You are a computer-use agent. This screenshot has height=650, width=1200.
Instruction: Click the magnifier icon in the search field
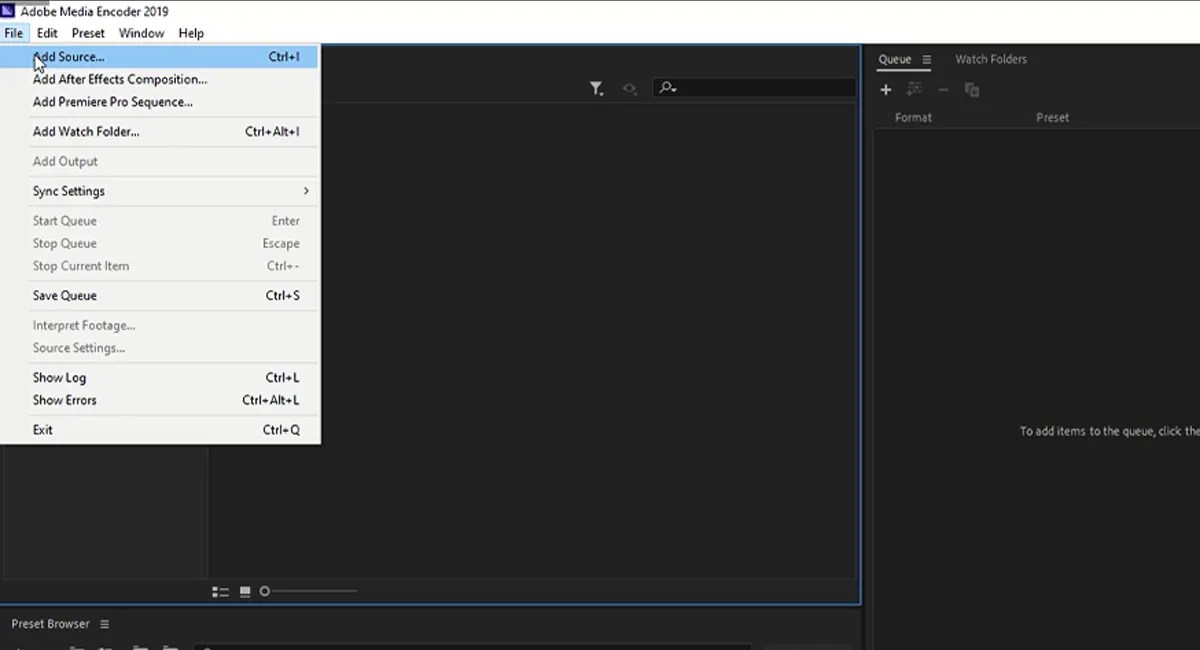665,87
